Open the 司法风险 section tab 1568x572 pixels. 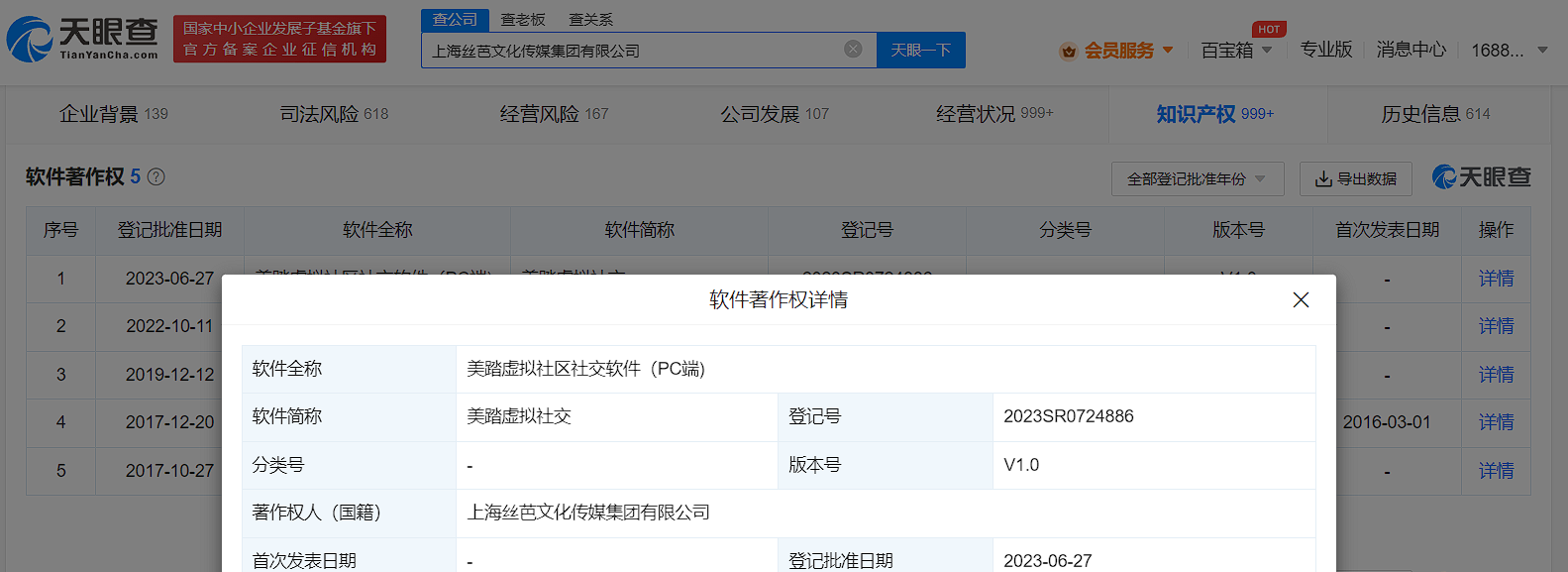(x=334, y=114)
